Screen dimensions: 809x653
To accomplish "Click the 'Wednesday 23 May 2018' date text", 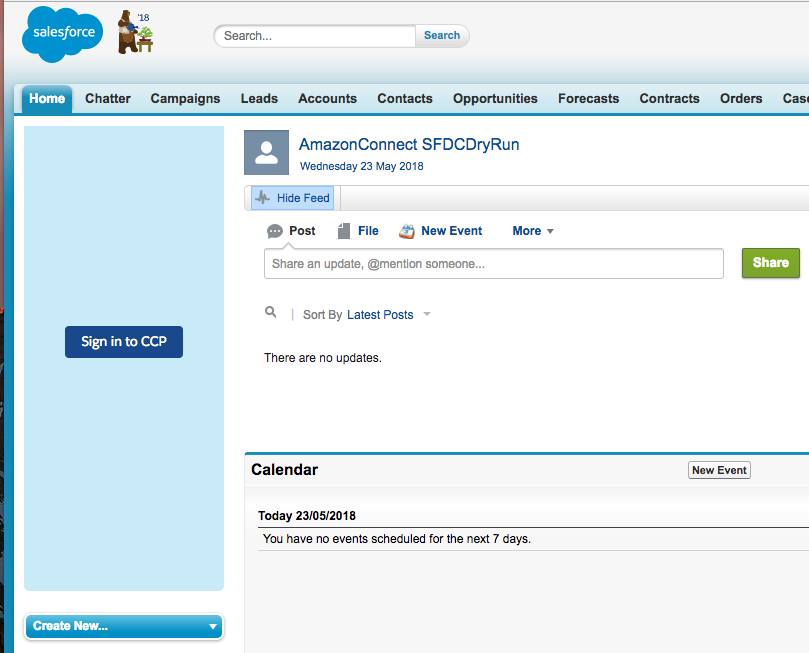I will click(x=362, y=167).
